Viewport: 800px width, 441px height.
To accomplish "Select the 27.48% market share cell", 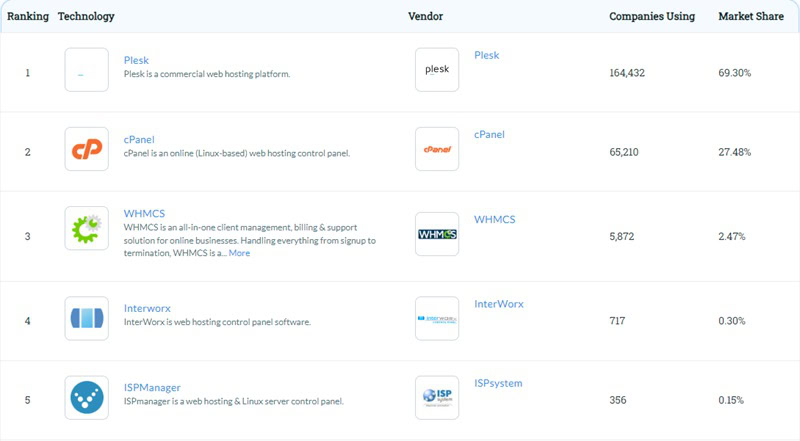I will click(x=735, y=152).
